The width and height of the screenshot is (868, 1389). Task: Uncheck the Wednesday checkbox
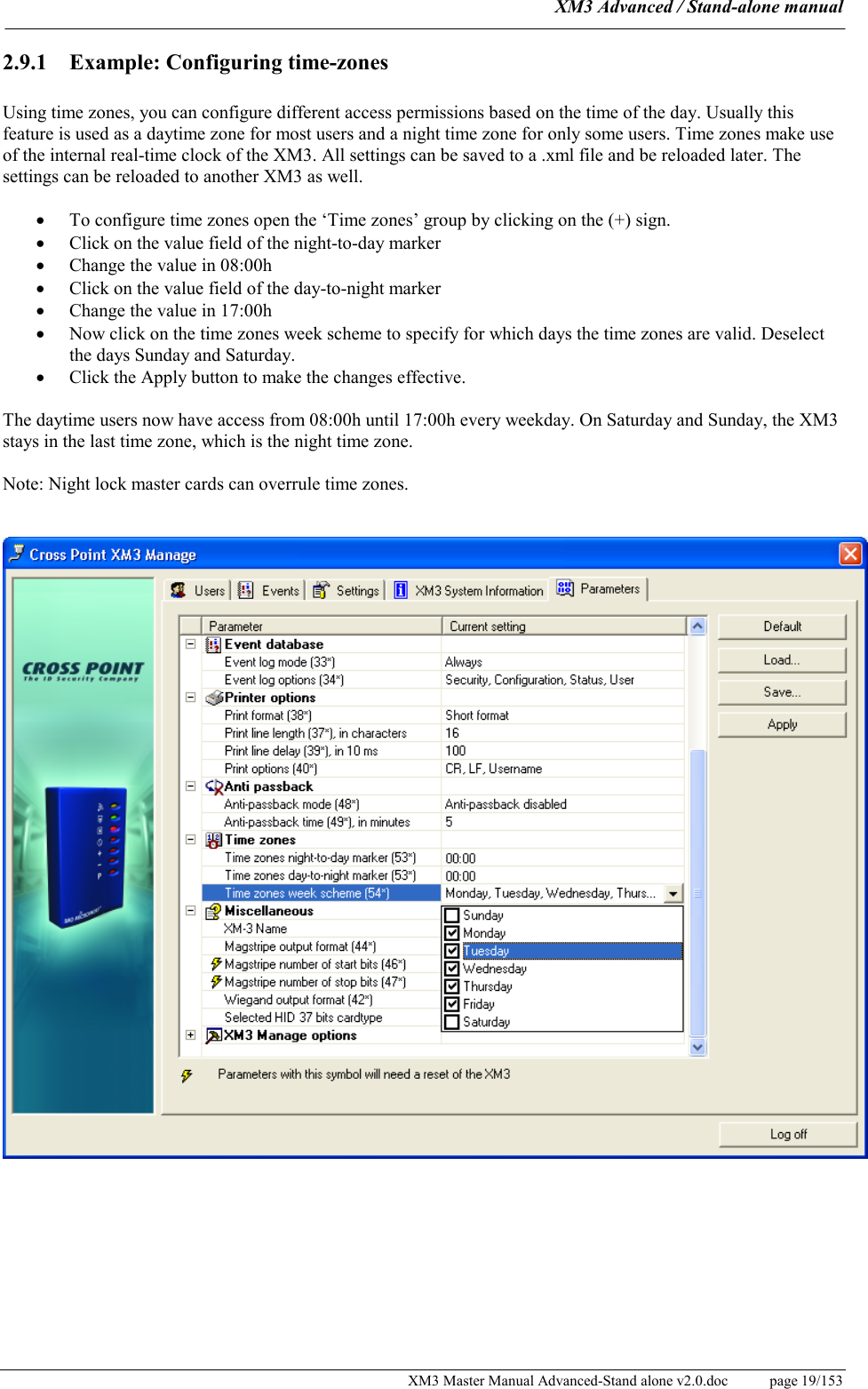coord(452,969)
